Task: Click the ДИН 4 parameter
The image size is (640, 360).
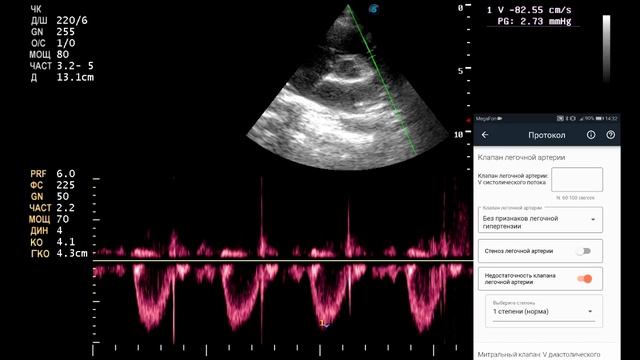Action: [x=46, y=231]
